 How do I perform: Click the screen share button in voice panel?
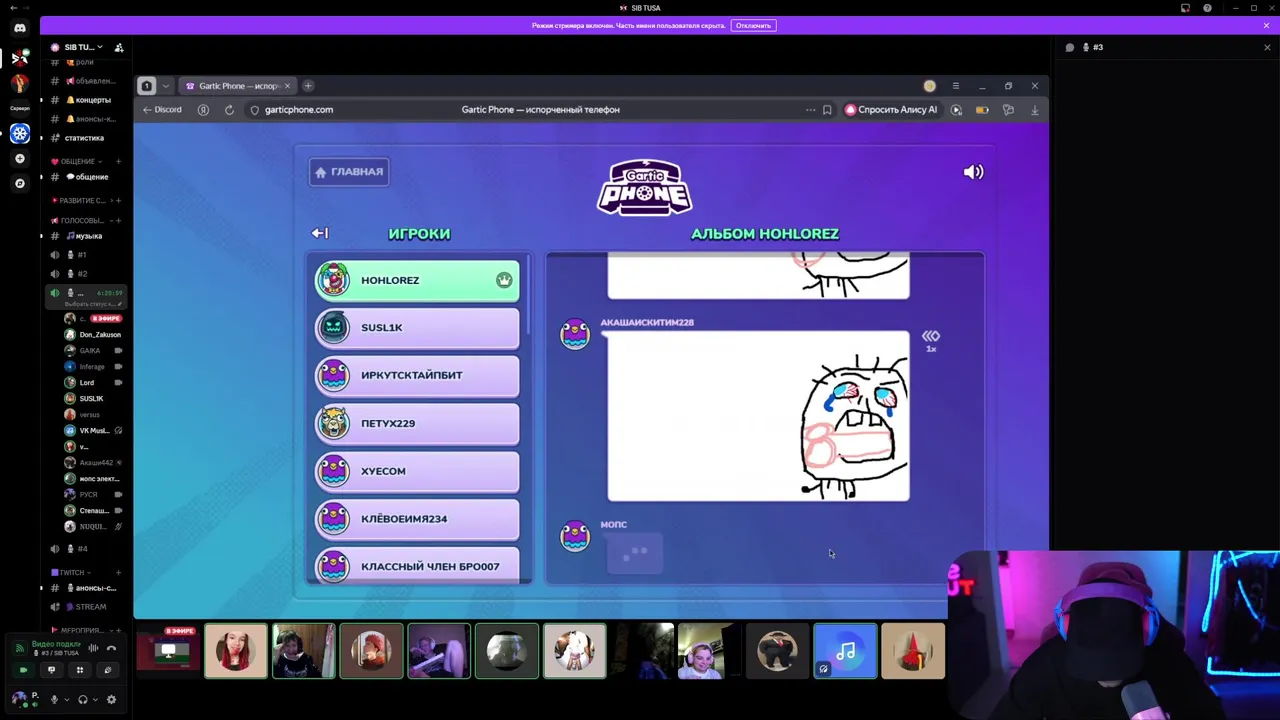point(52,670)
